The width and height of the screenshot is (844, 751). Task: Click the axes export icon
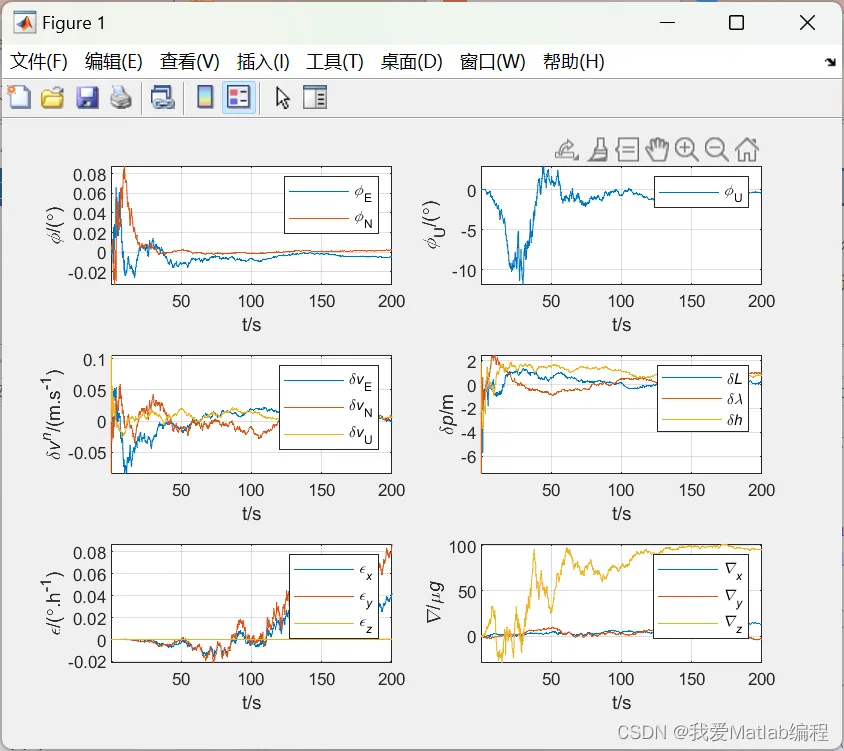click(x=567, y=150)
